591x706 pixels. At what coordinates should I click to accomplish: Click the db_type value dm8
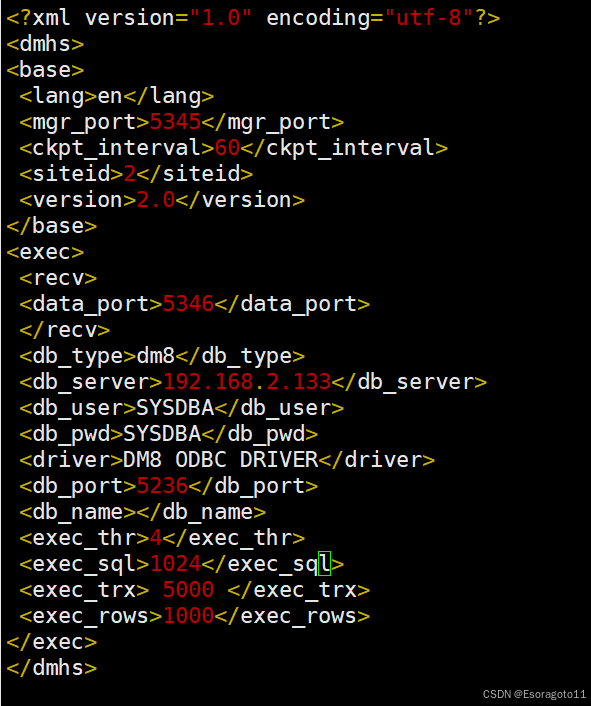point(156,356)
